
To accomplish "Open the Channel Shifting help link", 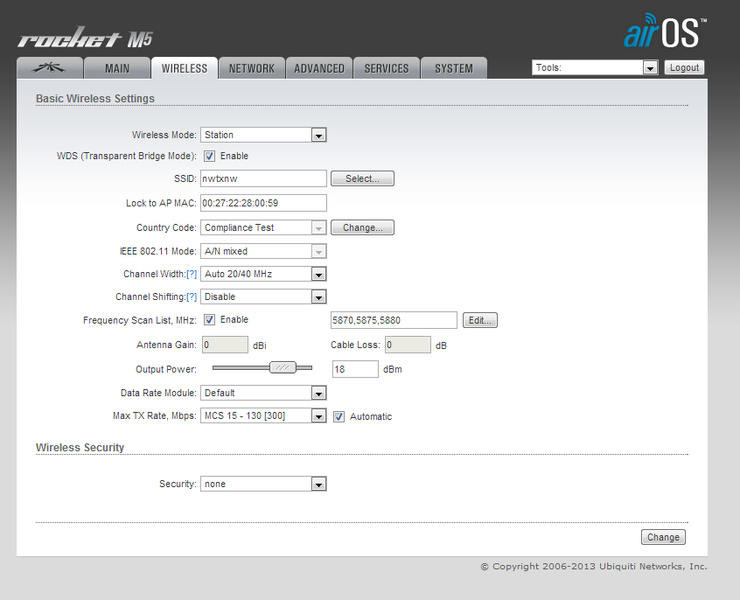I will 192,296.
